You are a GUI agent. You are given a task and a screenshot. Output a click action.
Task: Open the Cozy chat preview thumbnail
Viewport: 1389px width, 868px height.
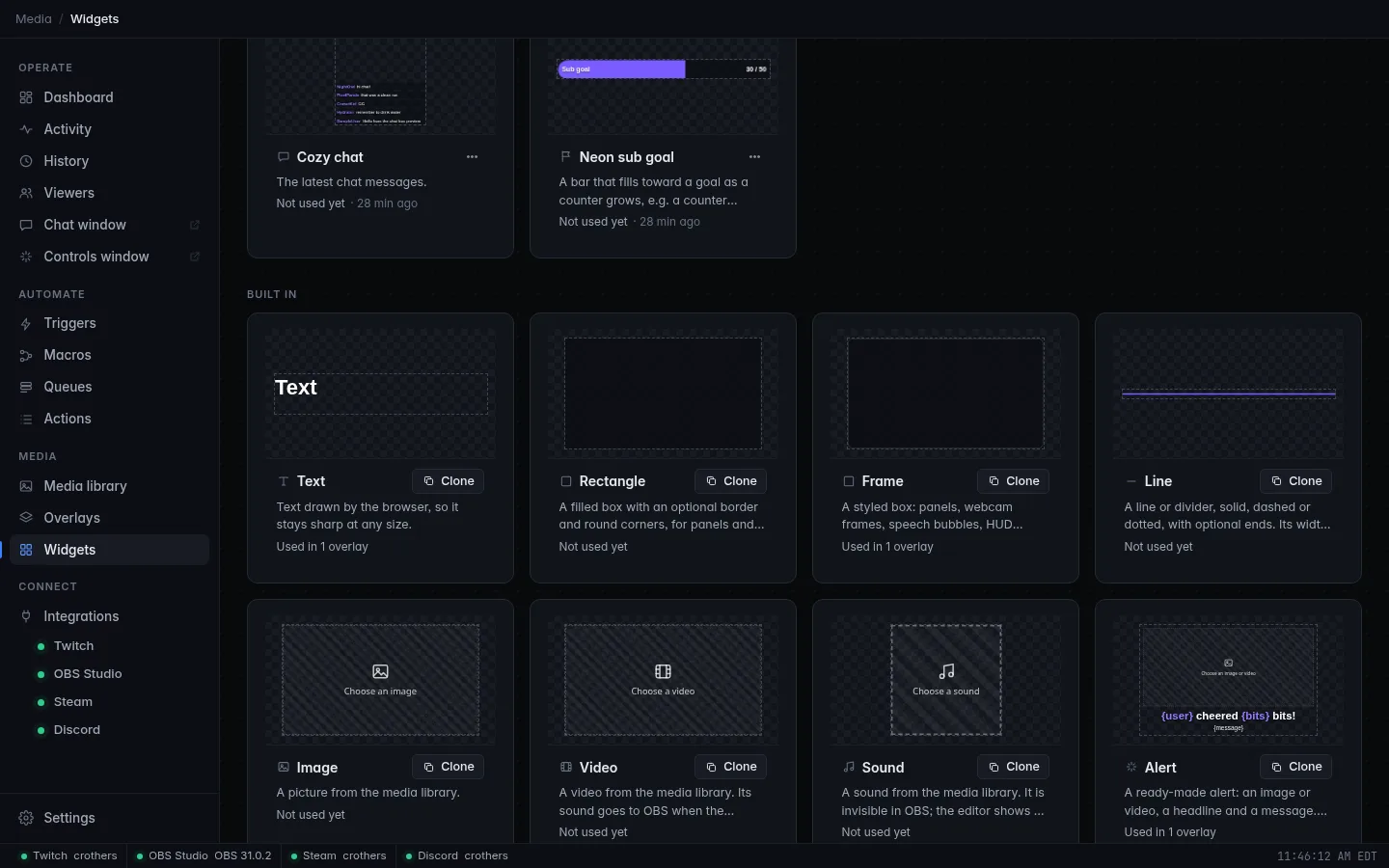(x=381, y=87)
